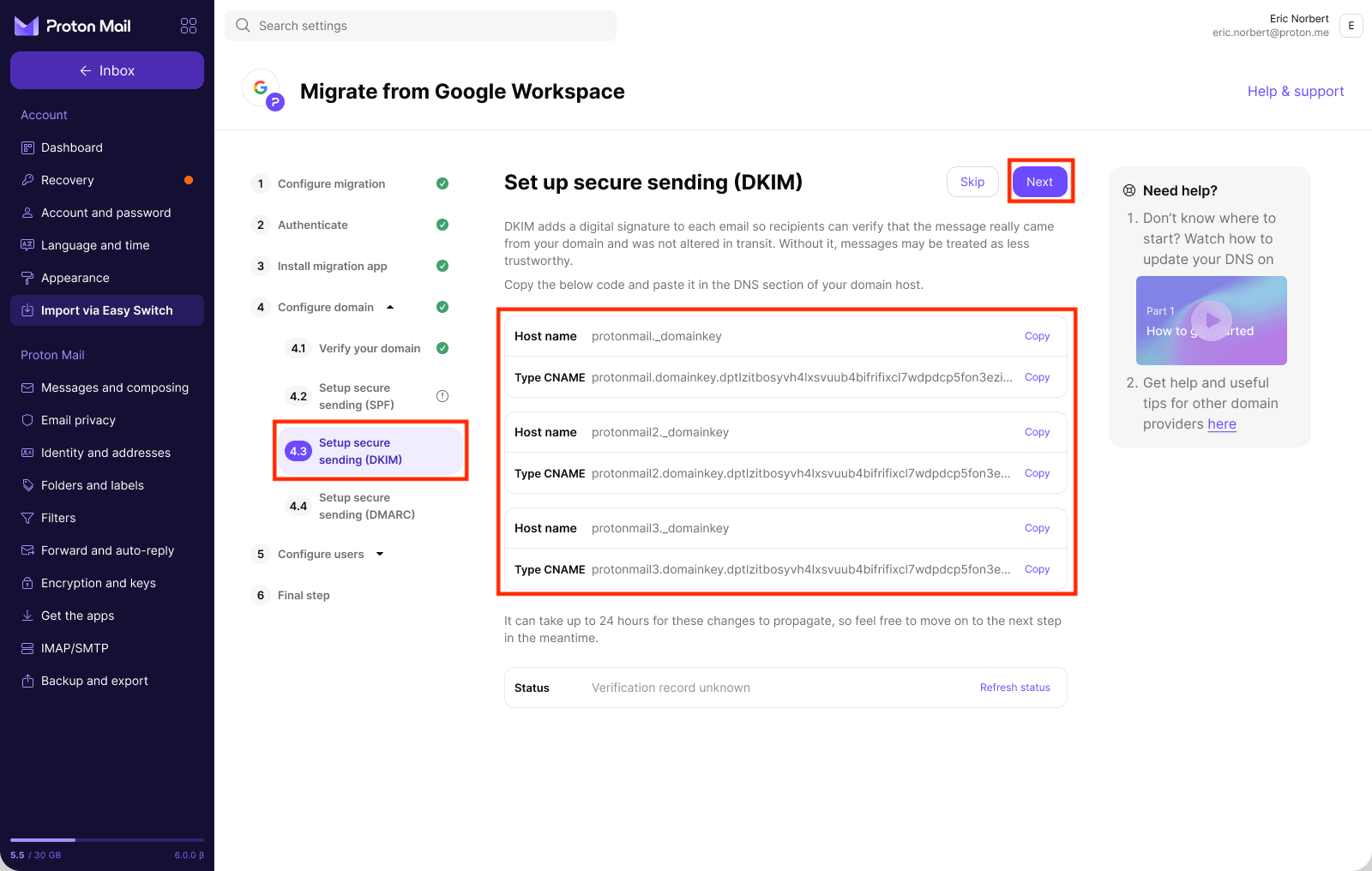Play the How to get started video
Viewport: 1372px width, 871px height.
[1212, 321]
